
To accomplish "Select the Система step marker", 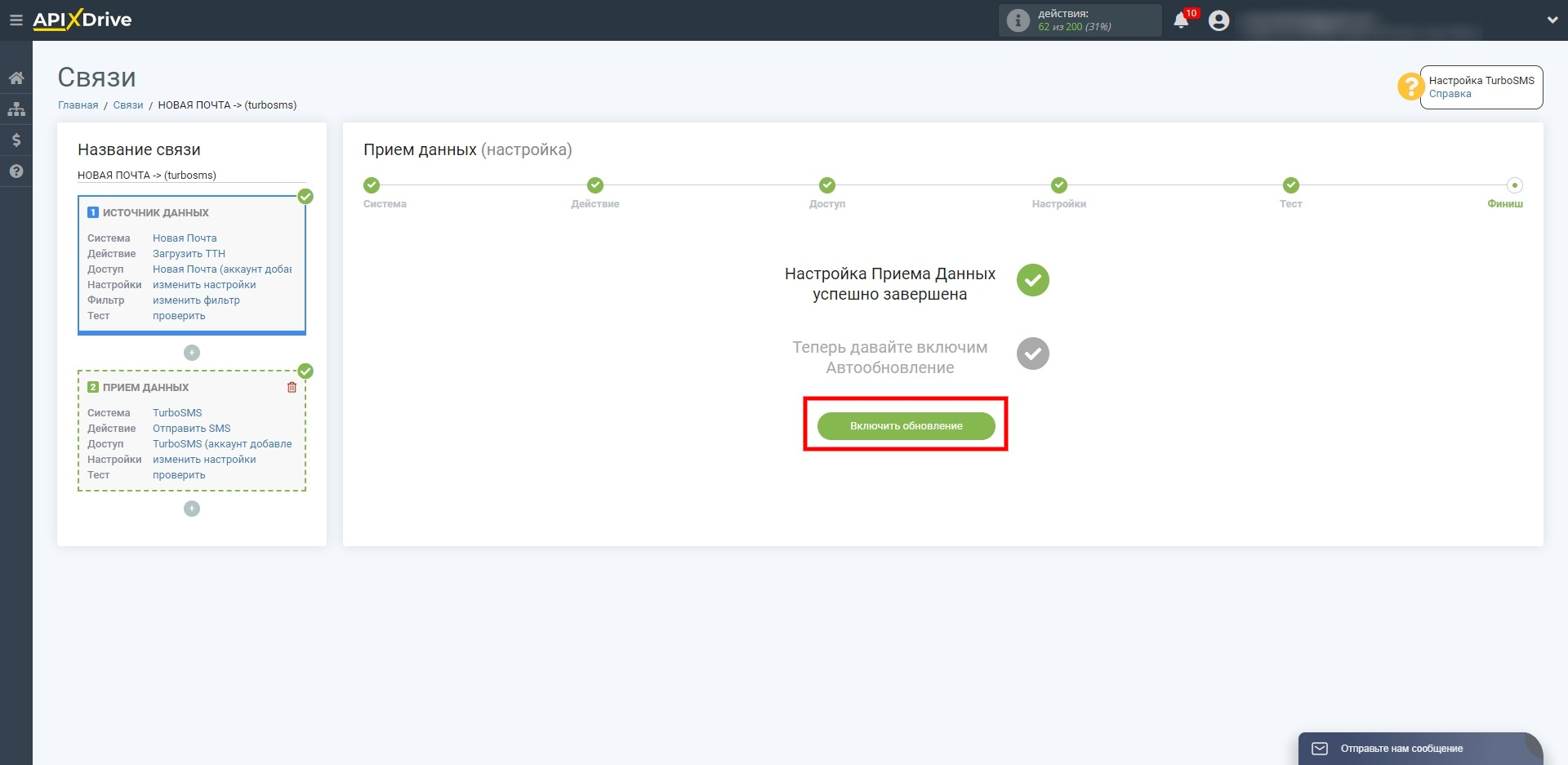I will point(372,185).
